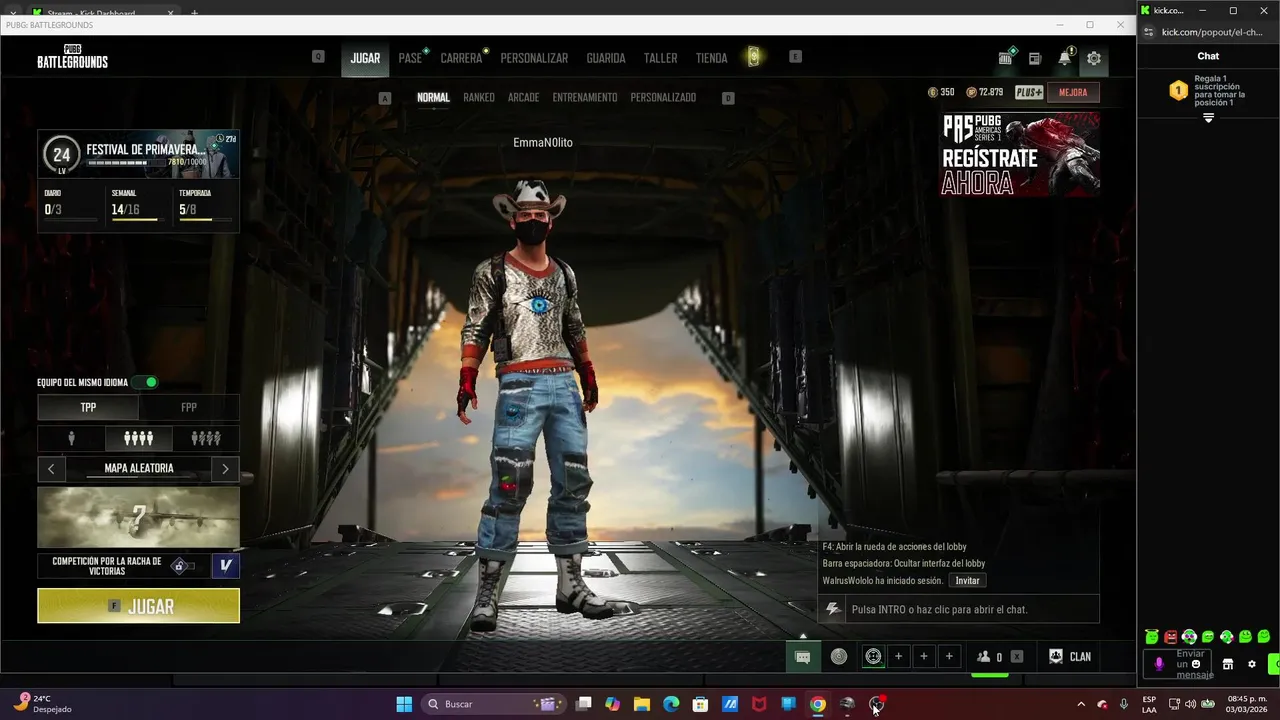Open the GUARIDA tab
This screenshot has width=1280, height=720.
pyautogui.click(x=606, y=58)
